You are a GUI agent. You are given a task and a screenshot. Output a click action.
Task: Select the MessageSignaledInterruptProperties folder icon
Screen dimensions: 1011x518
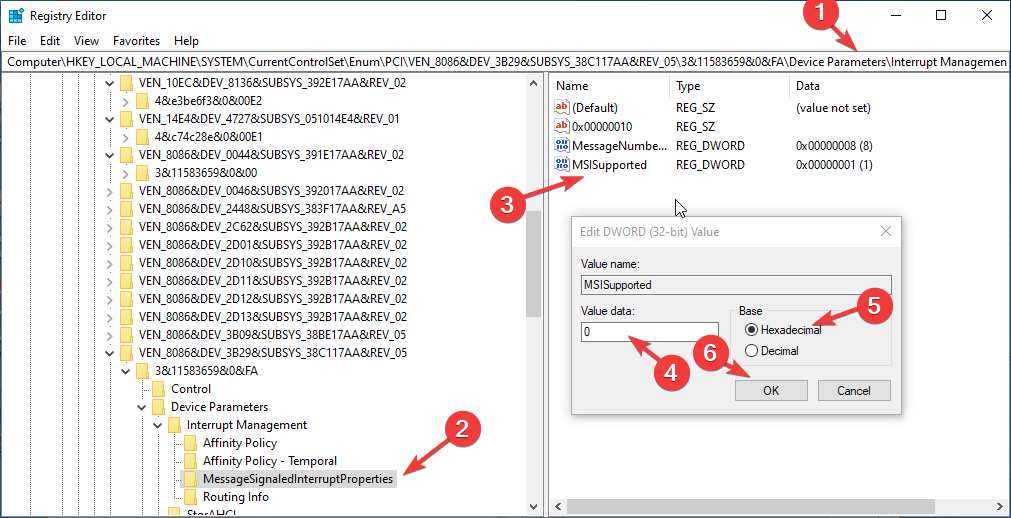[190, 479]
